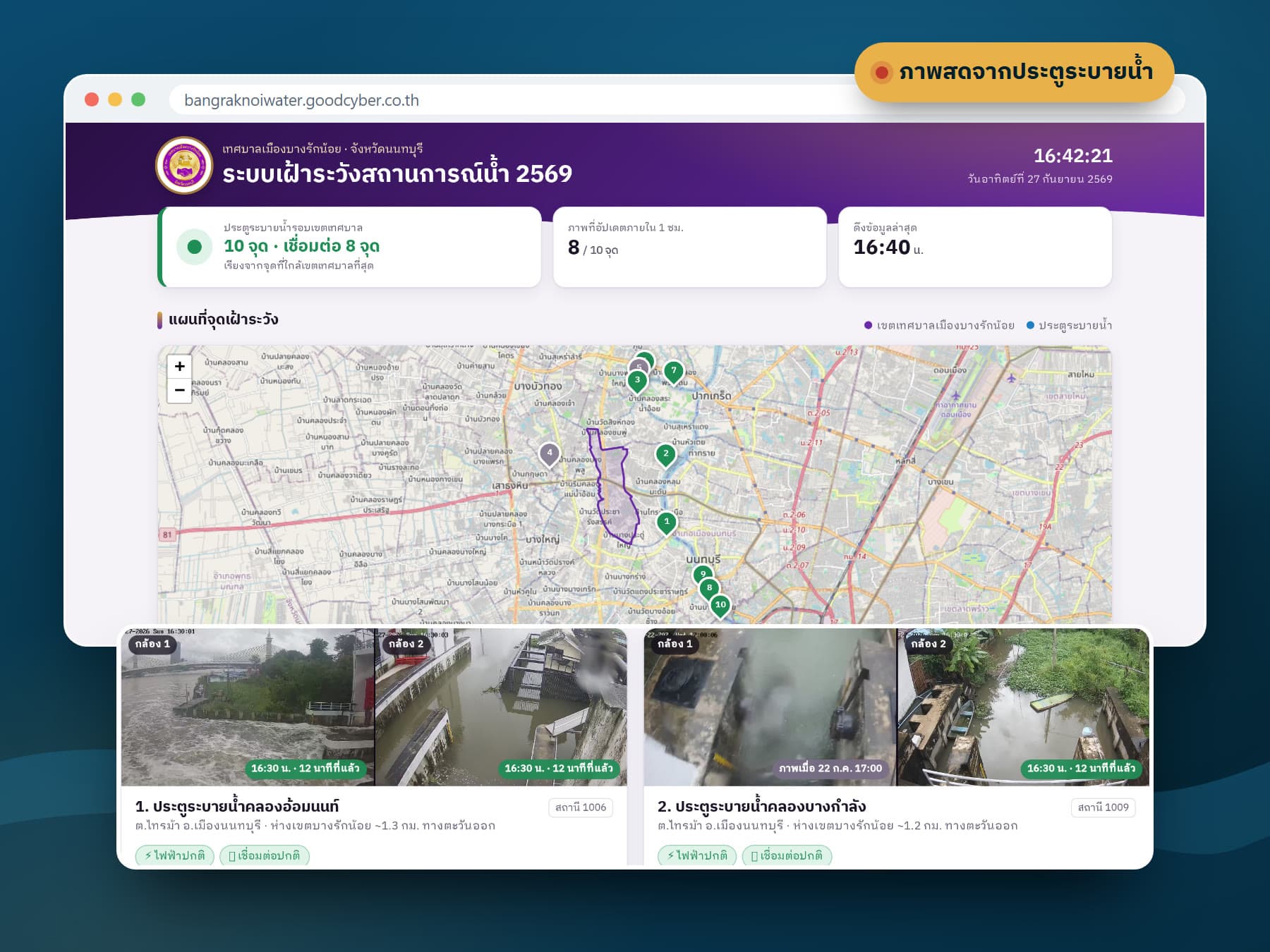Screen dimensions: 1270x952
Task: Select map marker number 8
Action: click(x=709, y=589)
